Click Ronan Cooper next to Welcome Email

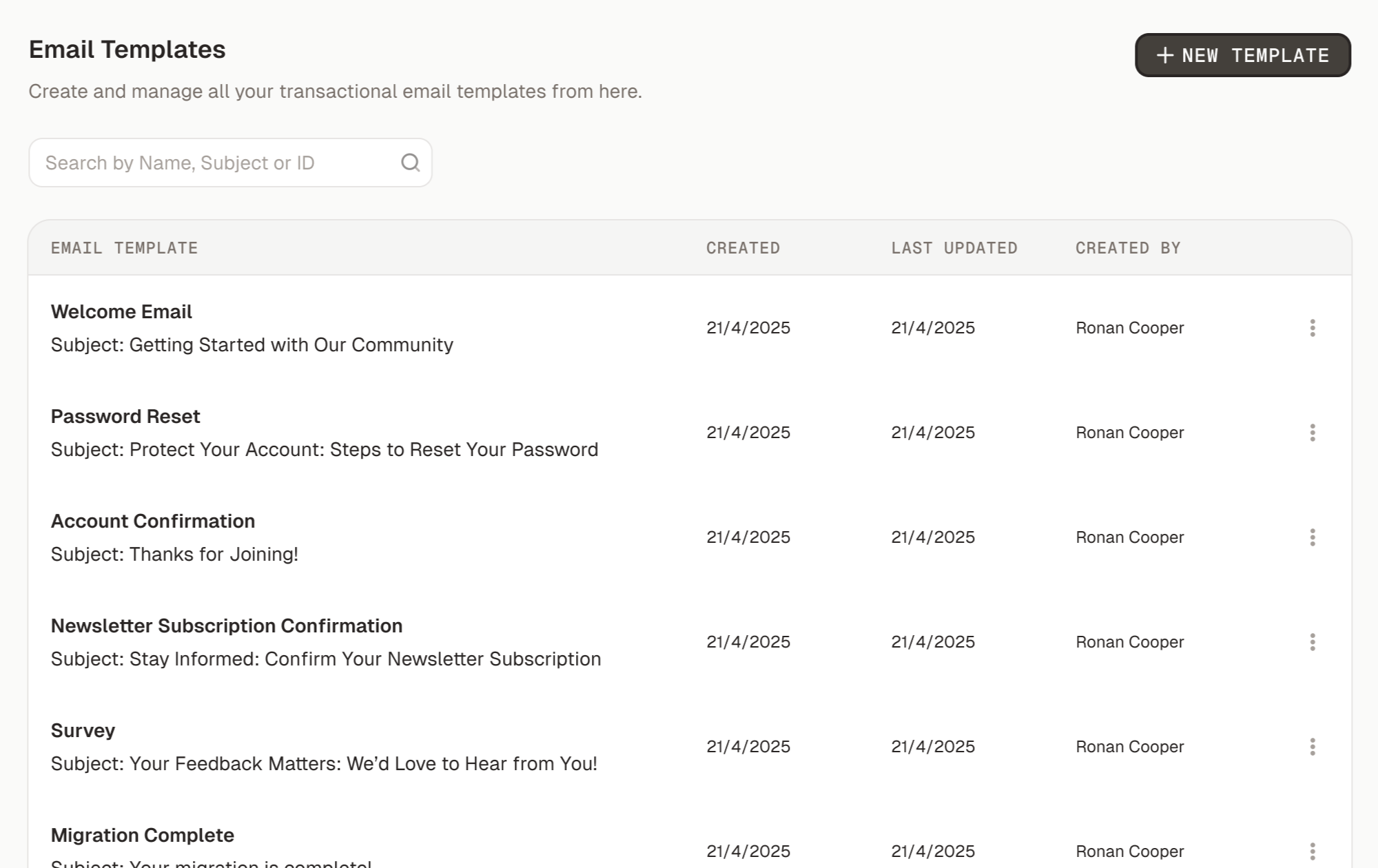1129,328
